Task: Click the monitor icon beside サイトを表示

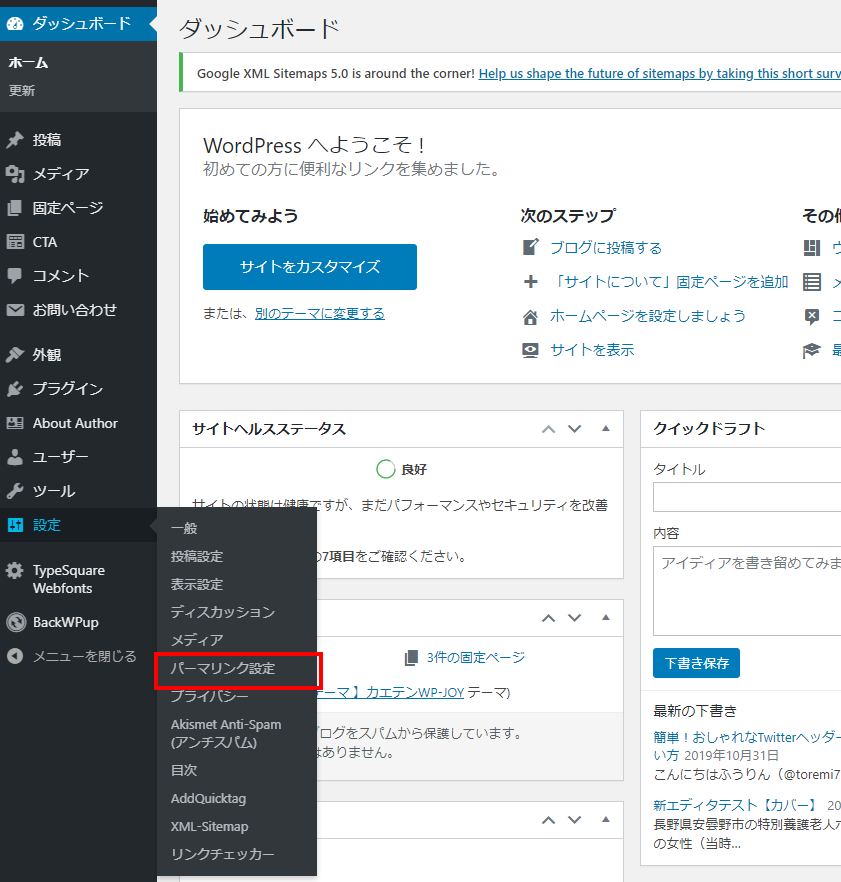Action: (x=530, y=350)
